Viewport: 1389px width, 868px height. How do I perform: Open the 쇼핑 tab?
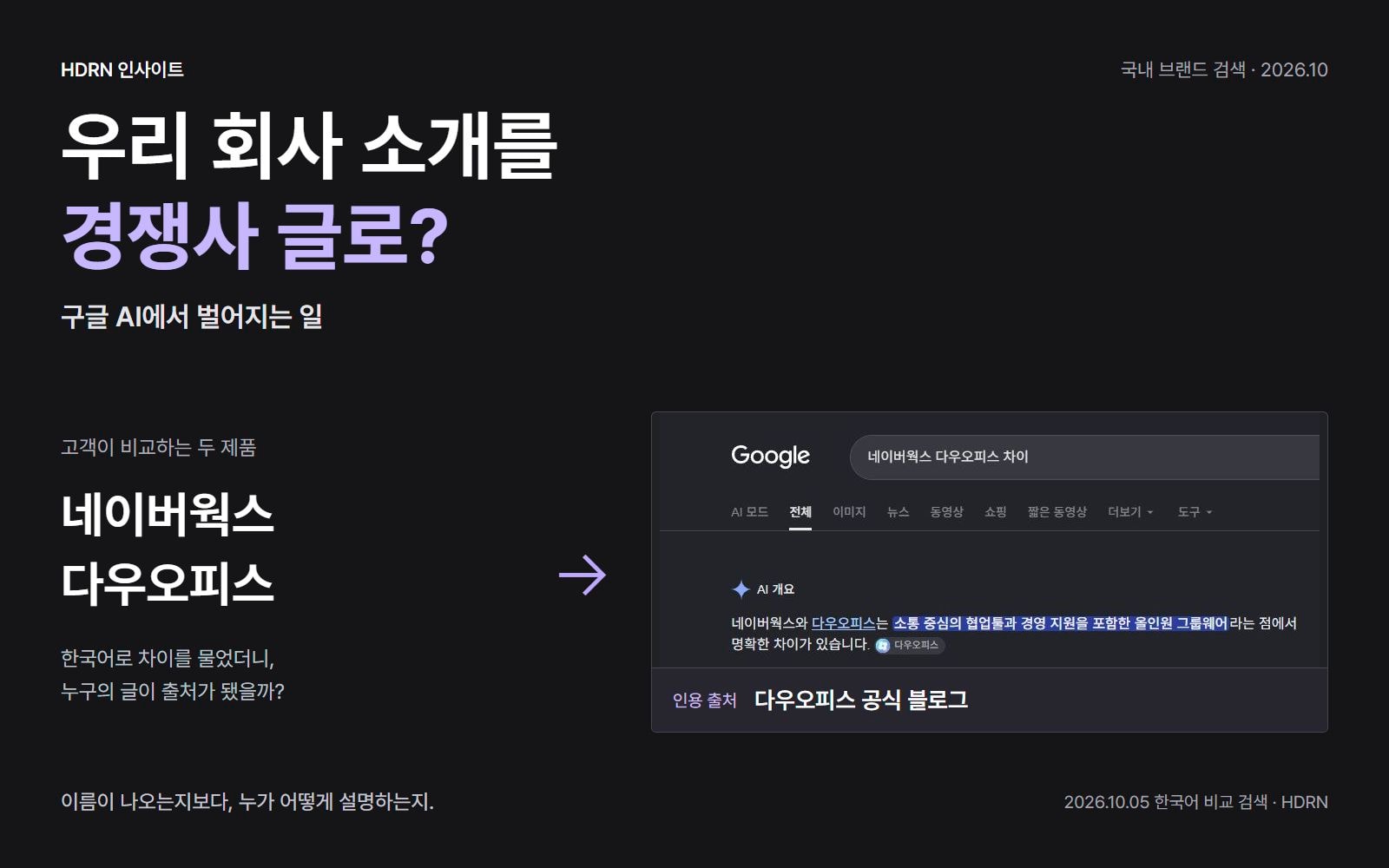point(995,512)
